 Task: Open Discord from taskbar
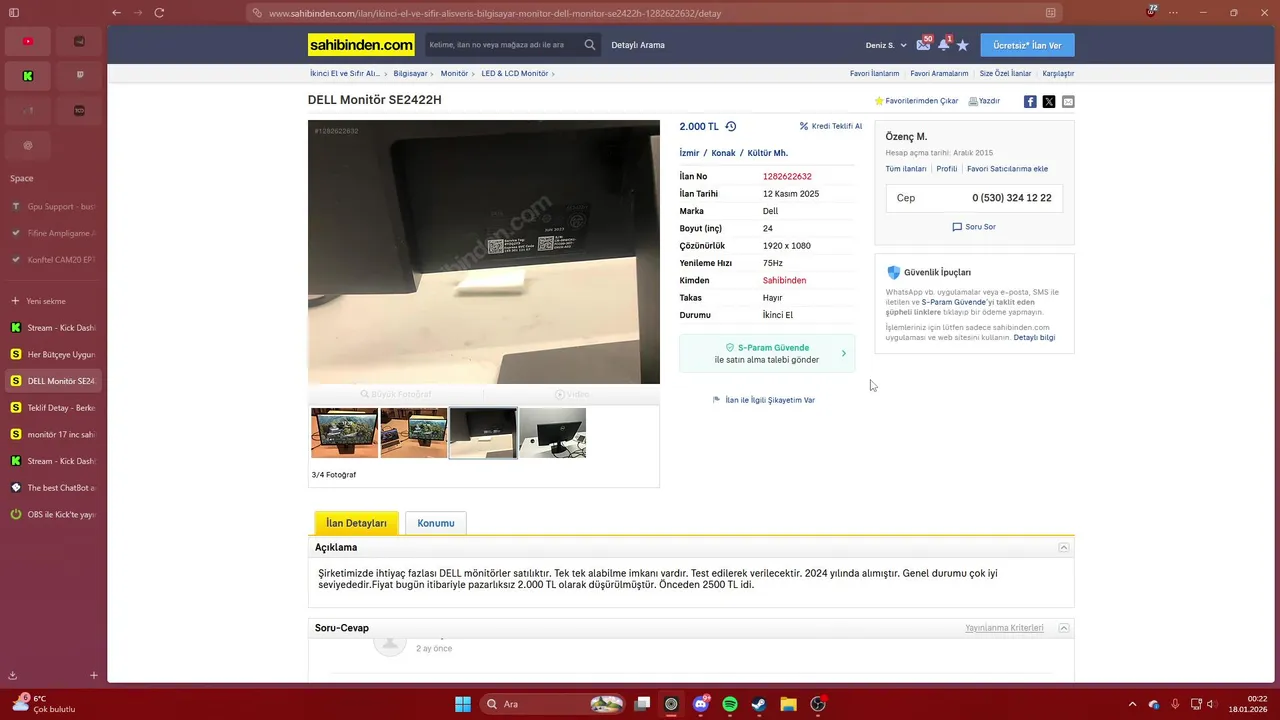(701, 704)
